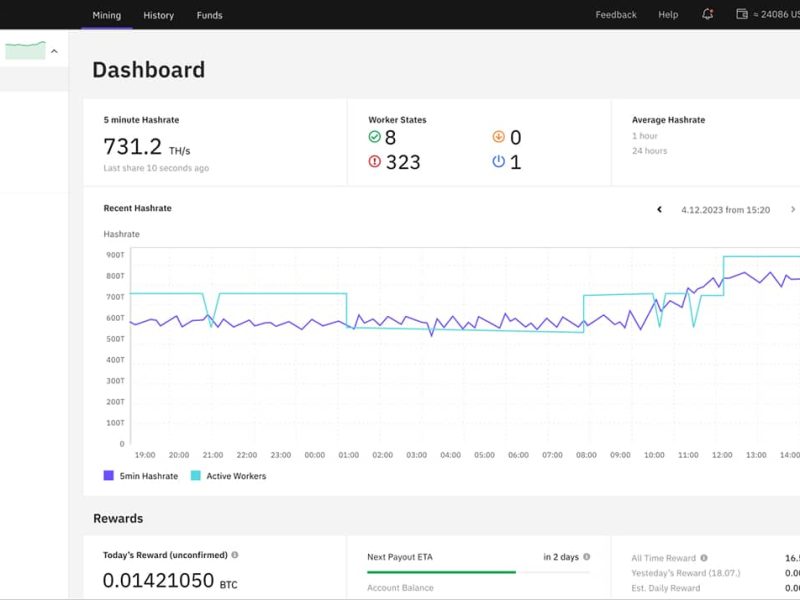Toggle the 5min Hashrate legend series
The height and width of the screenshot is (600, 800).
pos(140,476)
